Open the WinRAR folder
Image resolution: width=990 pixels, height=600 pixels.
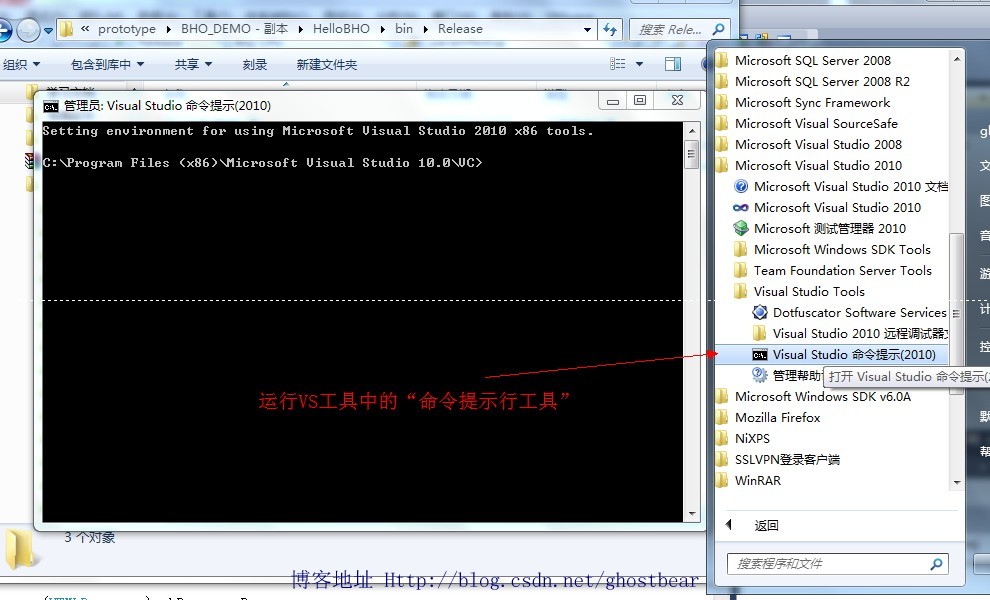pyautogui.click(x=749, y=481)
